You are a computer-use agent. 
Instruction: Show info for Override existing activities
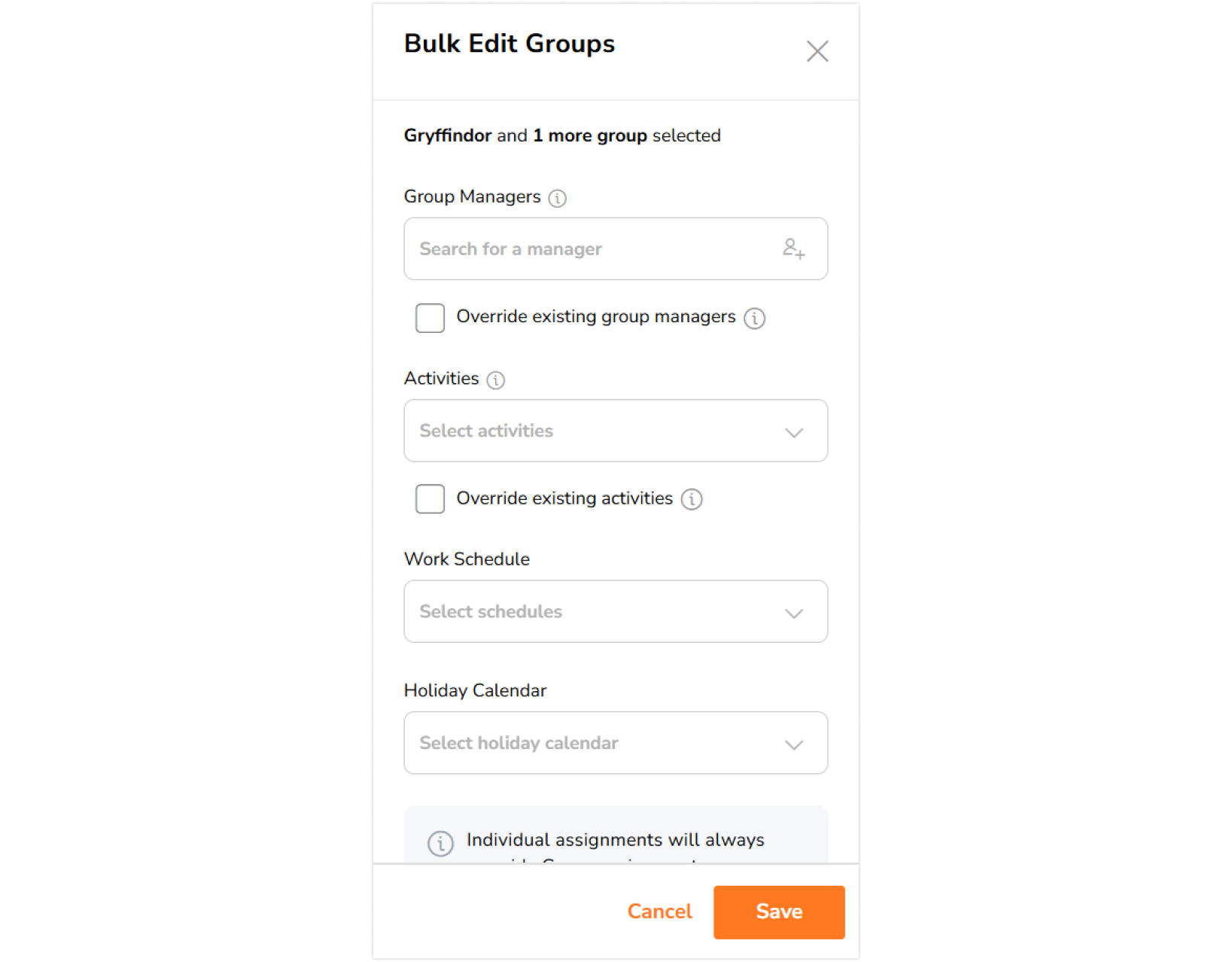click(692, 499)
